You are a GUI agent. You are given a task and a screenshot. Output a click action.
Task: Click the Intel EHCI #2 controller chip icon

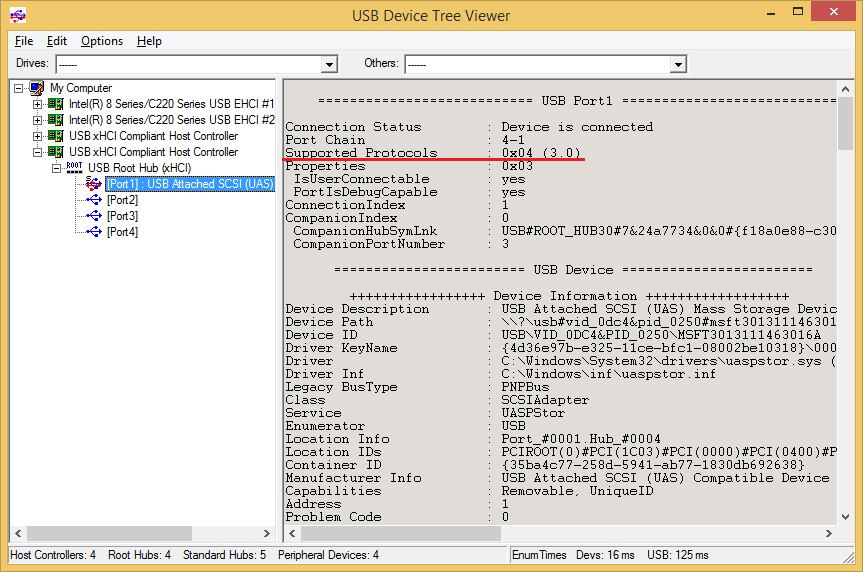click(56, 119)
